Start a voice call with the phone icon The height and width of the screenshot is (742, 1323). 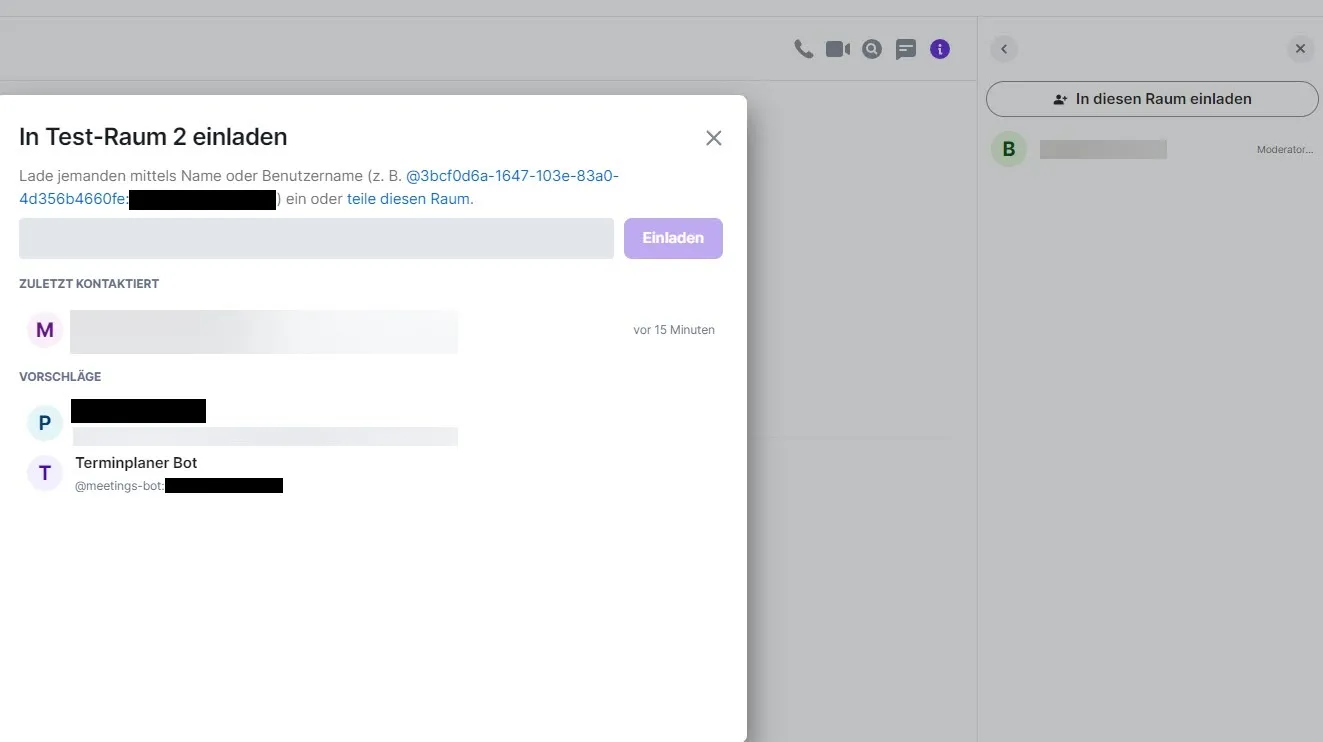tap(803, 49)
